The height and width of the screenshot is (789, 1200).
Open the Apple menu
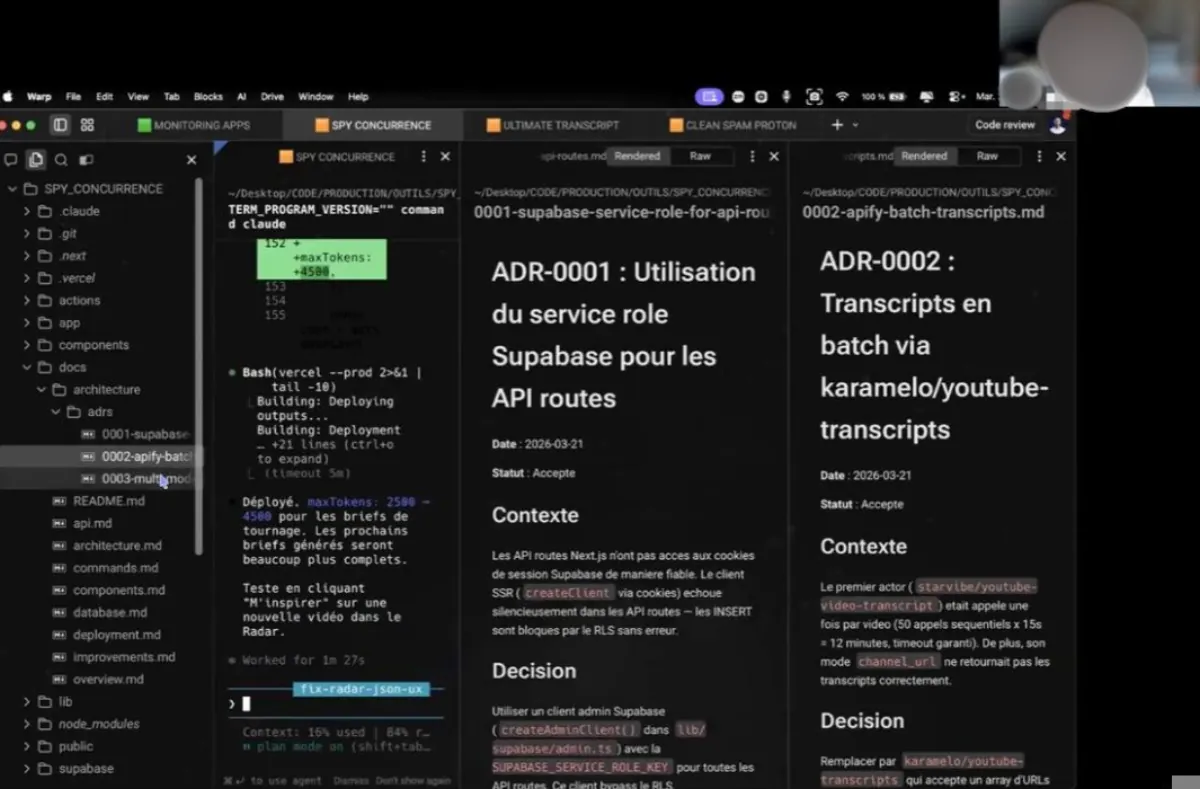pyautogui.click(x=9, y=97)
